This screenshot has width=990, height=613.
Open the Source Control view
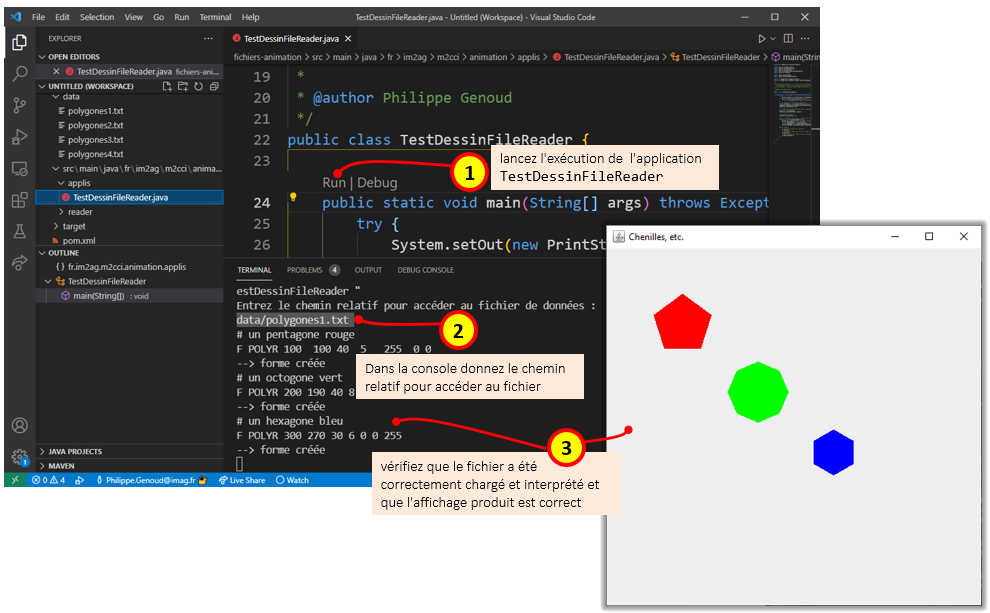click(19, 105)
